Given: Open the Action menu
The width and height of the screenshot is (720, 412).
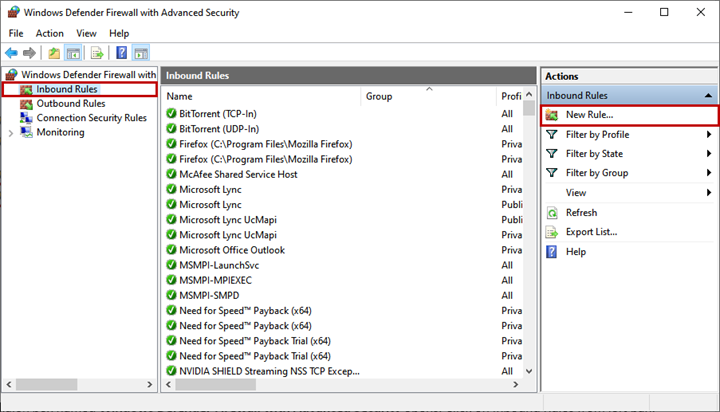Looking at the screenshot, I should click(x=50, y=34).
